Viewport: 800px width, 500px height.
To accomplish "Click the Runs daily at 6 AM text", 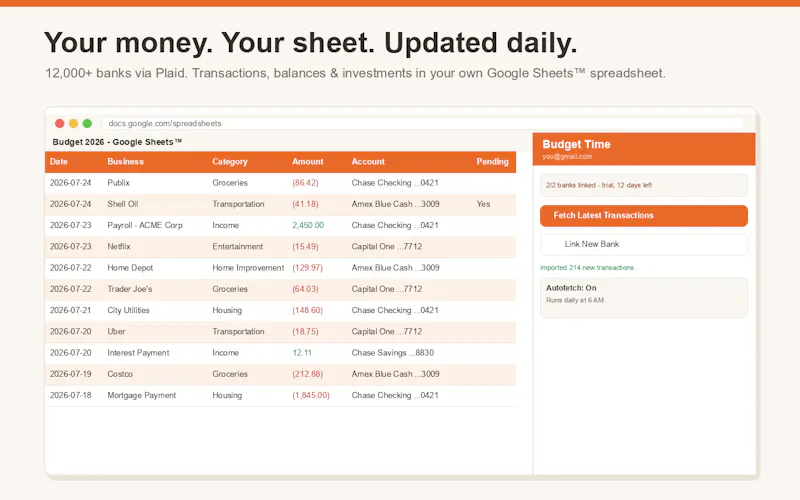I will click(574, 301).
